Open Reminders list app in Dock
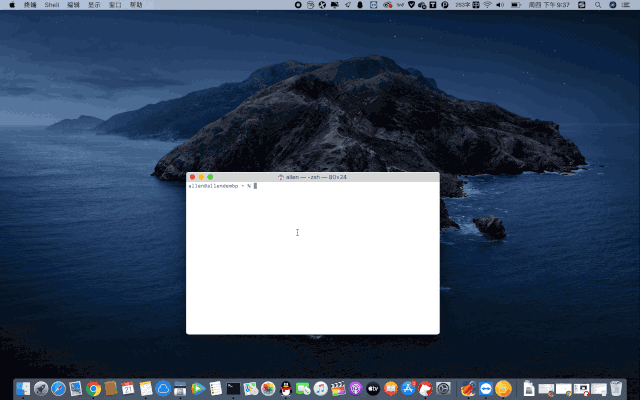The height and width of the screenshot is (400, 640). [216, 388]
